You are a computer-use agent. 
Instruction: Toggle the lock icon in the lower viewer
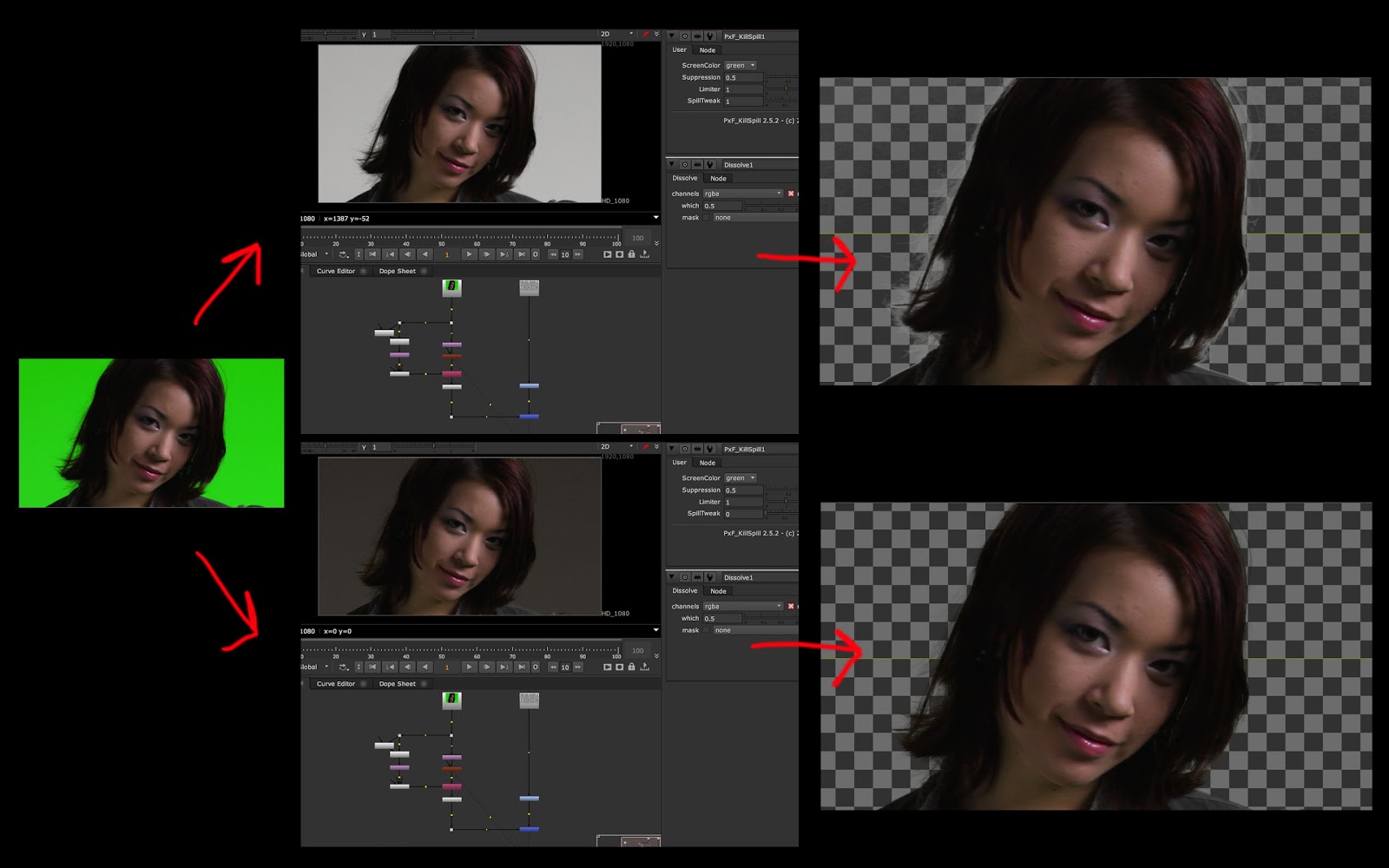631,667
